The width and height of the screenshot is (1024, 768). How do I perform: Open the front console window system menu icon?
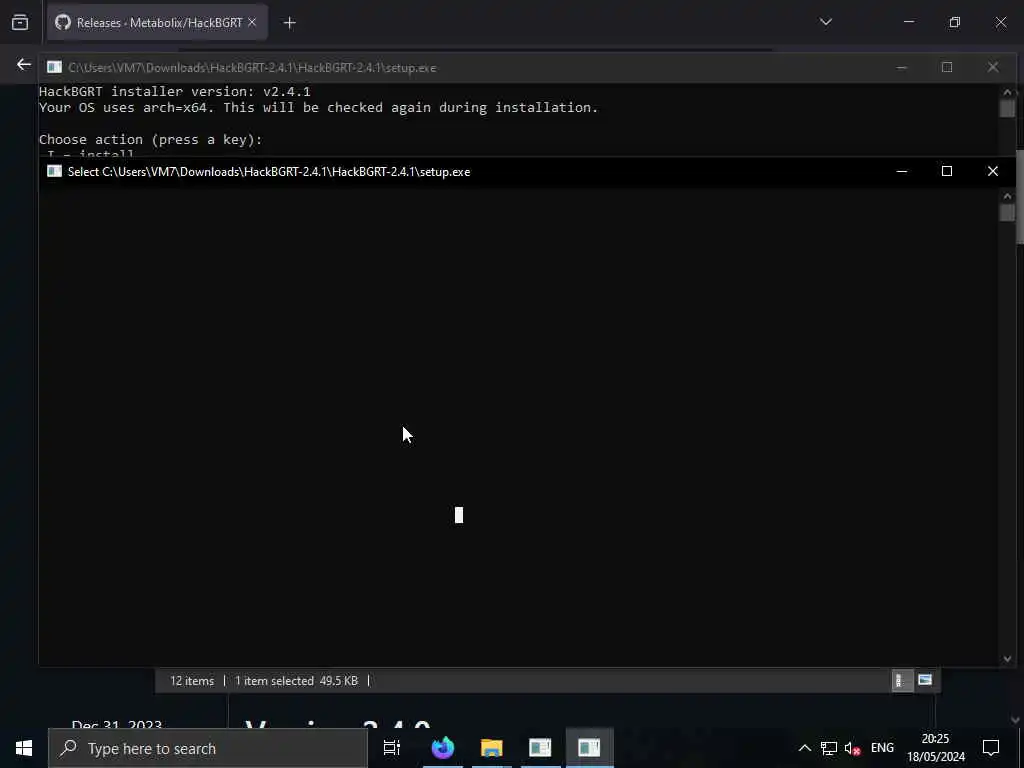(55, 171)
